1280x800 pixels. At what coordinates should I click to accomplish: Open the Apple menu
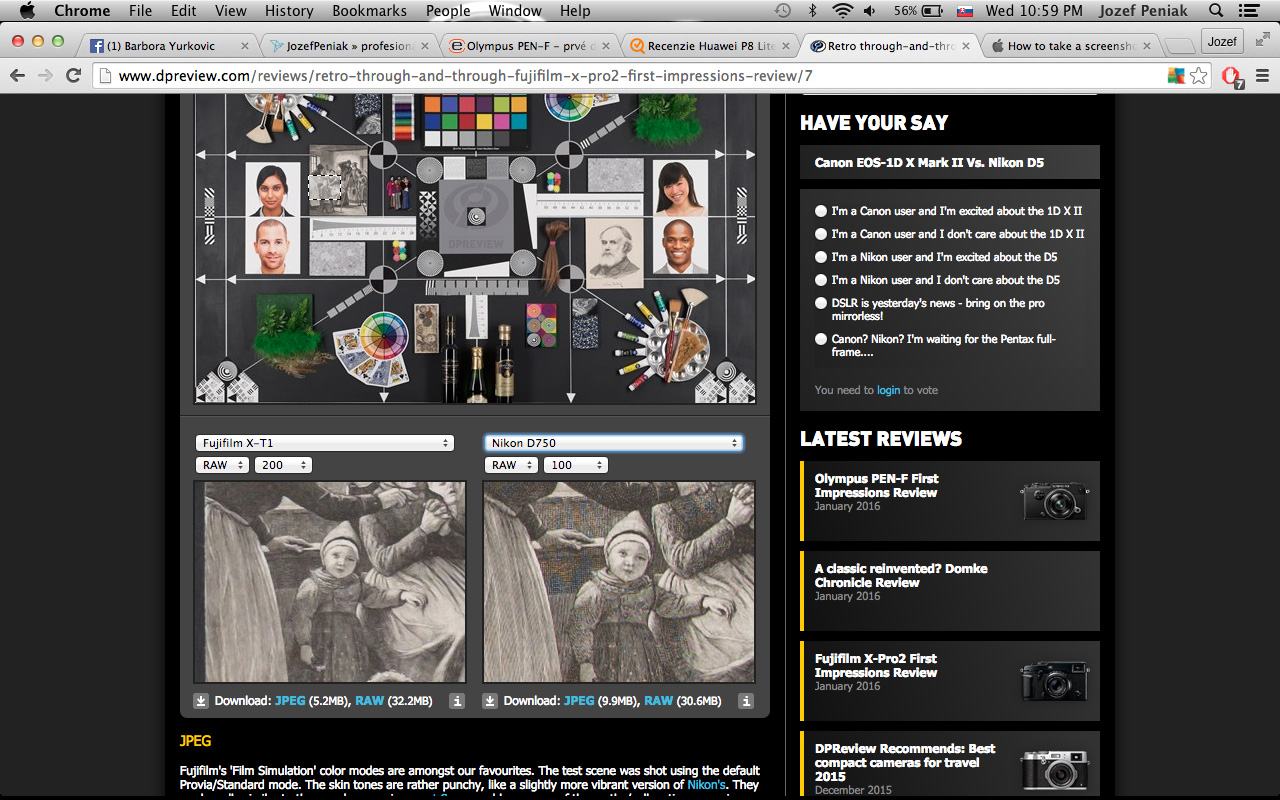27,11
